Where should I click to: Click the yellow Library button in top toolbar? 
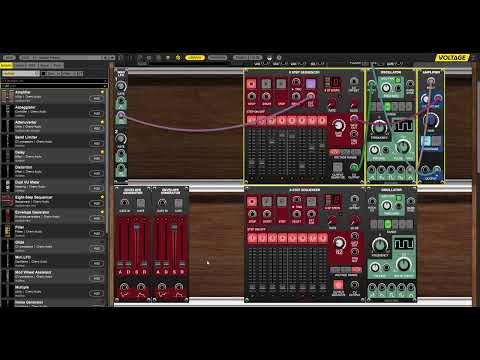195,58
